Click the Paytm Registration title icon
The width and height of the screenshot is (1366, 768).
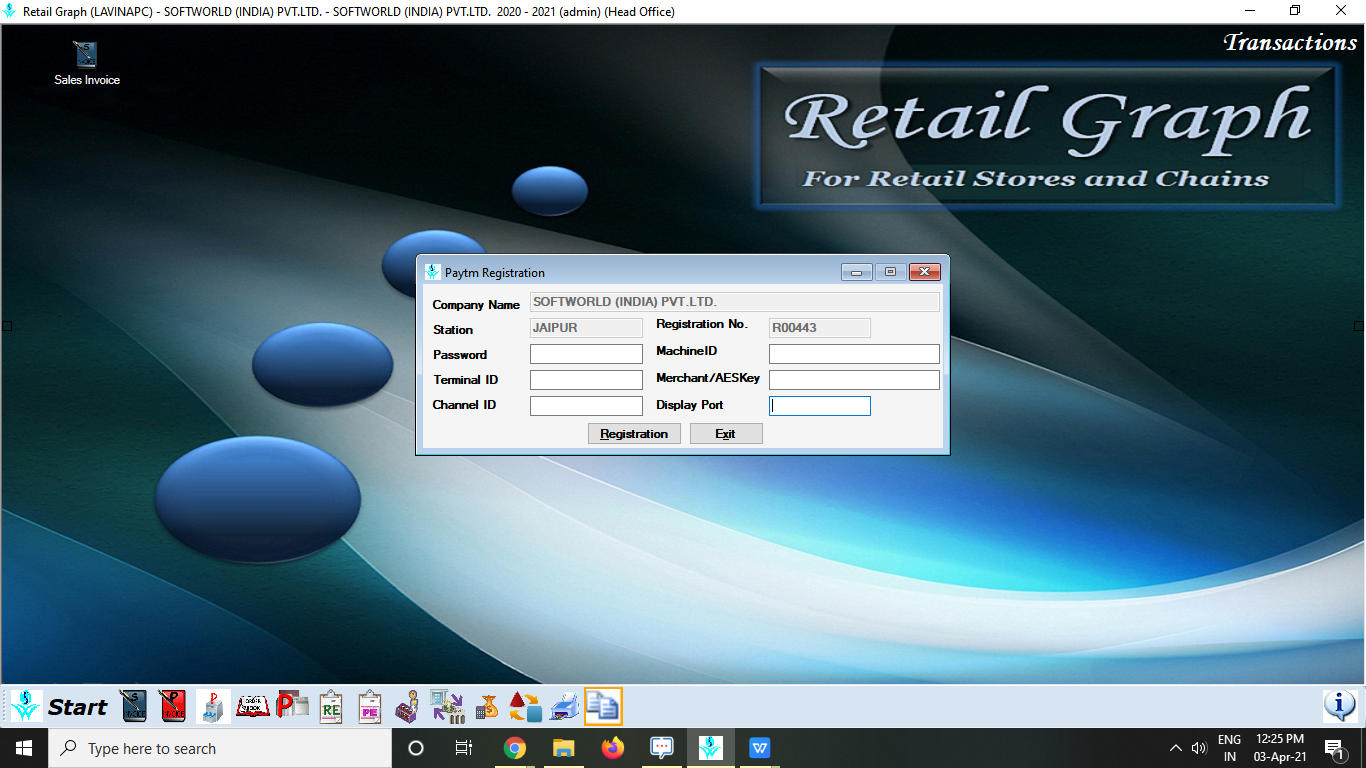(x=432, y=272)
